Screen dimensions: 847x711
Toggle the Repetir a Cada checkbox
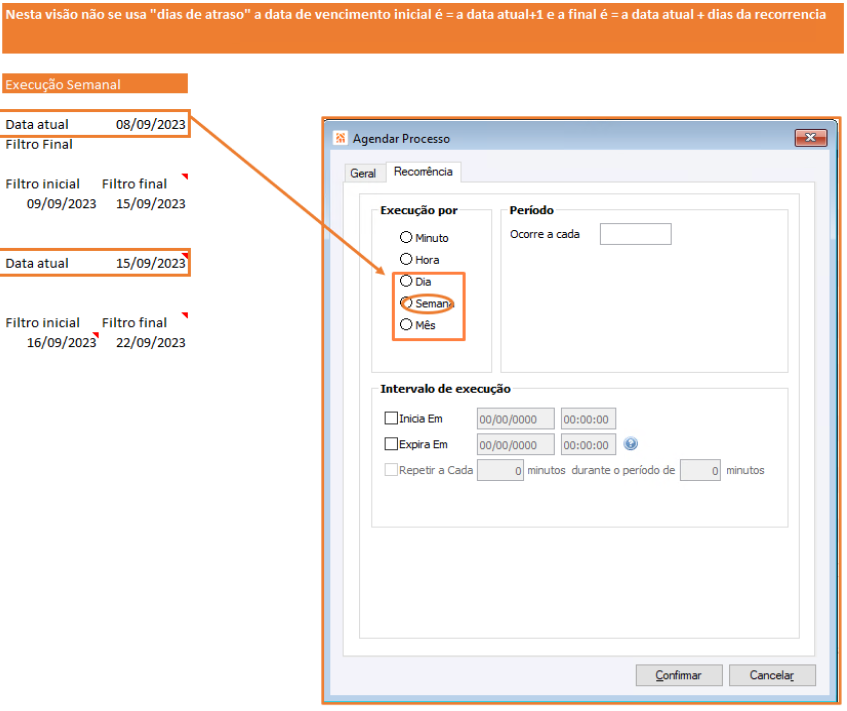tap(391, 470)
